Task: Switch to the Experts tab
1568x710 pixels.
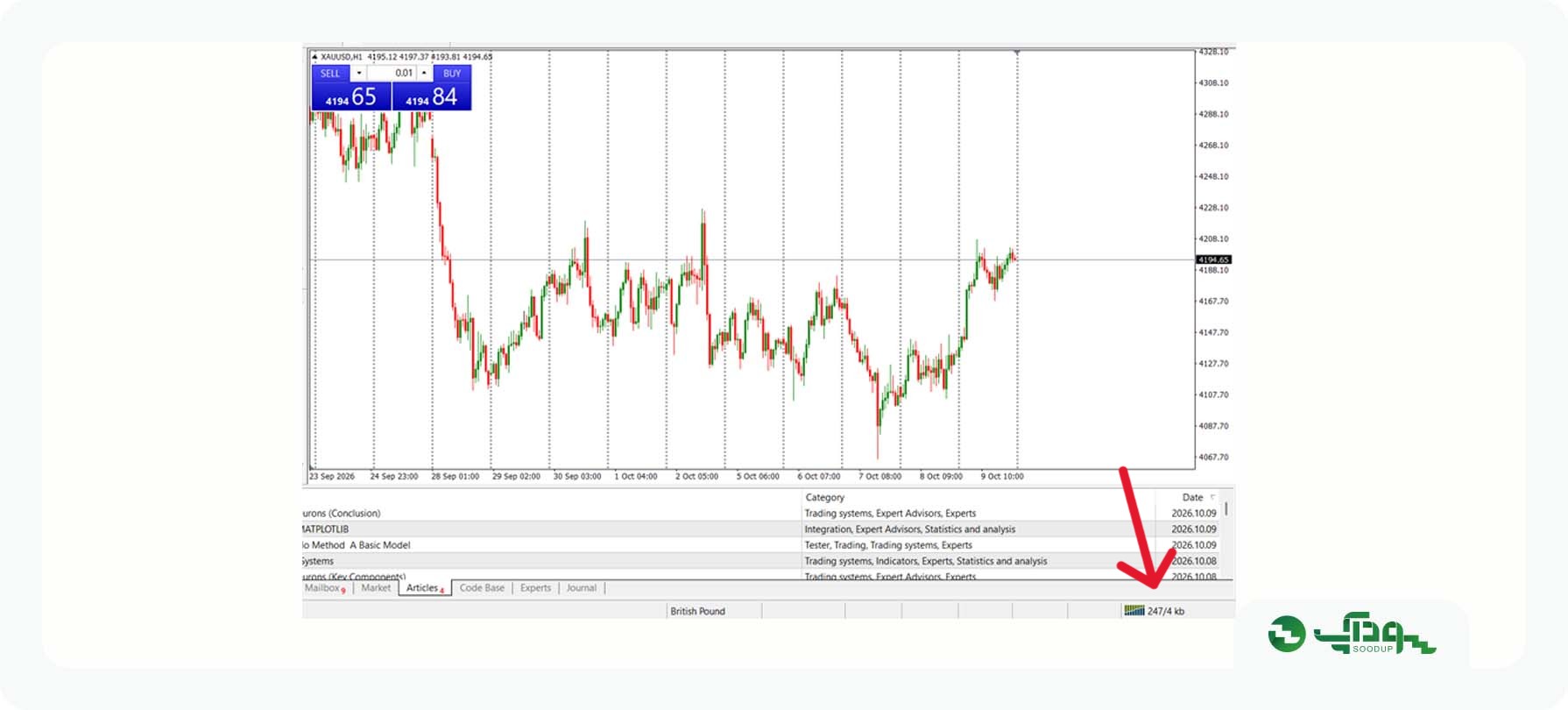Action: click(535, 588)
